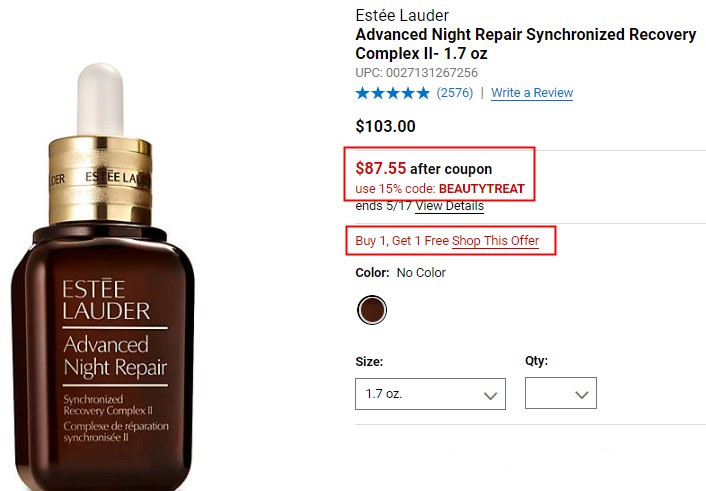Click the third blue rating star
The height and width of the screenshot is (491, 706).
[393, 93]
